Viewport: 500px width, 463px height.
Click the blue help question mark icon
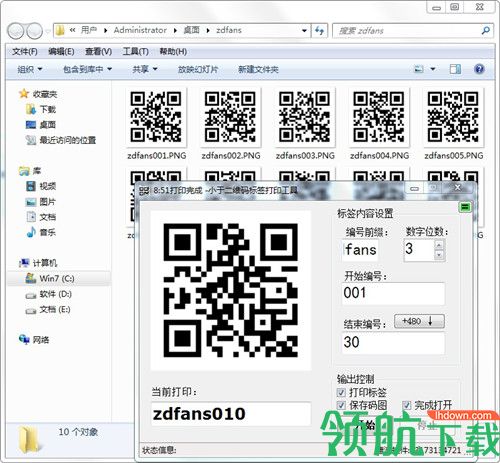pos(479,69)
